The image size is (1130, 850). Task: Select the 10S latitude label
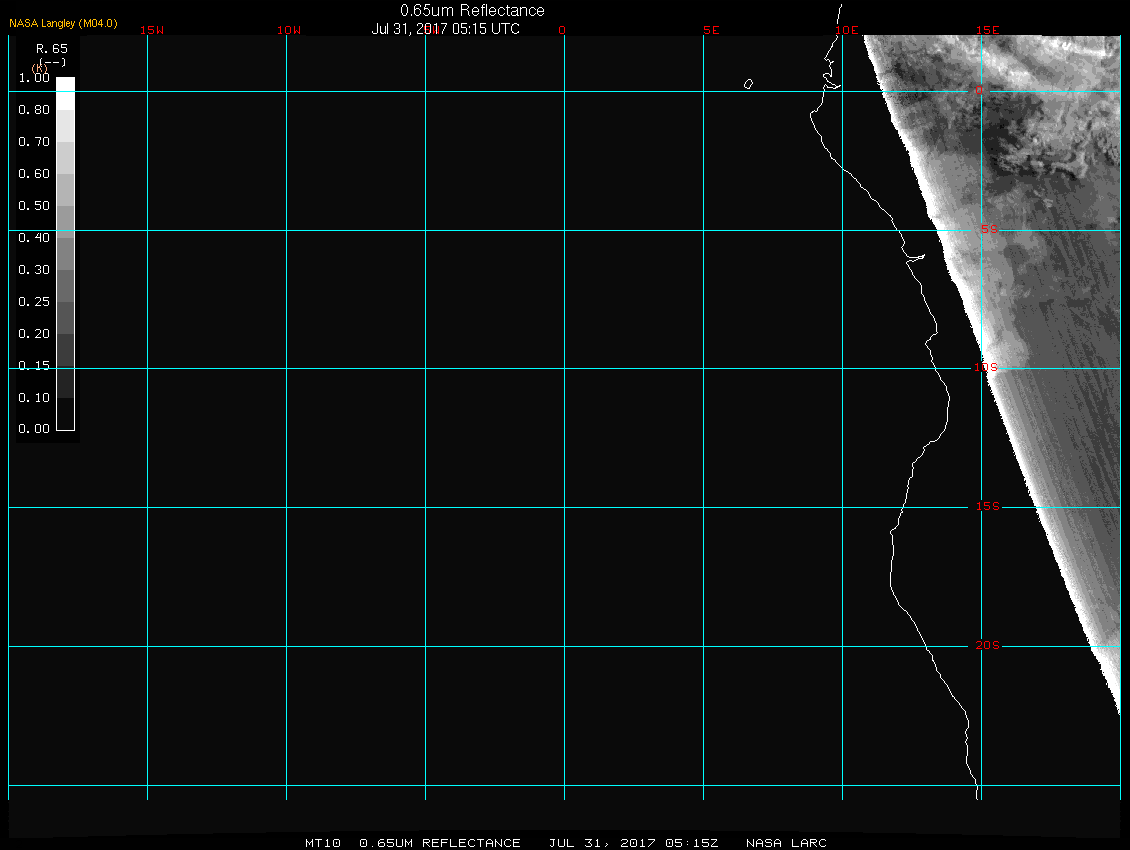[986, 368]
